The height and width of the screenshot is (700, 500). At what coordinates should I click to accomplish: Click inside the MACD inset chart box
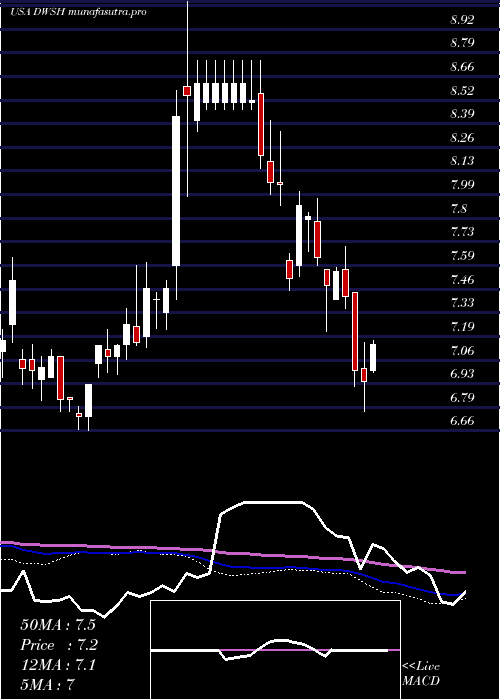[x=275, y=650]
